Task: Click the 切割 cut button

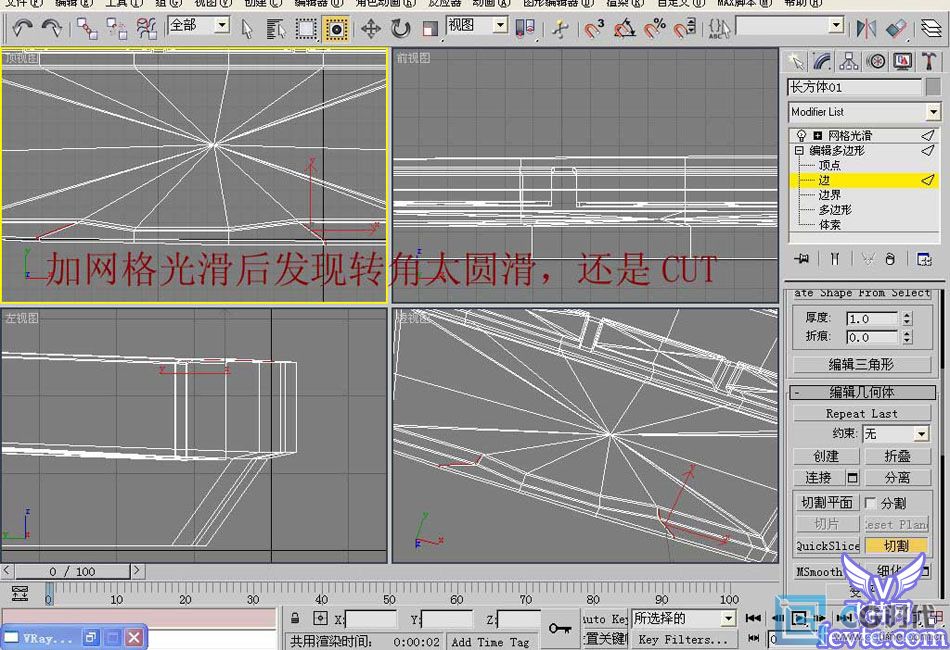Action: pyautogui.click(x=897, y=546)
